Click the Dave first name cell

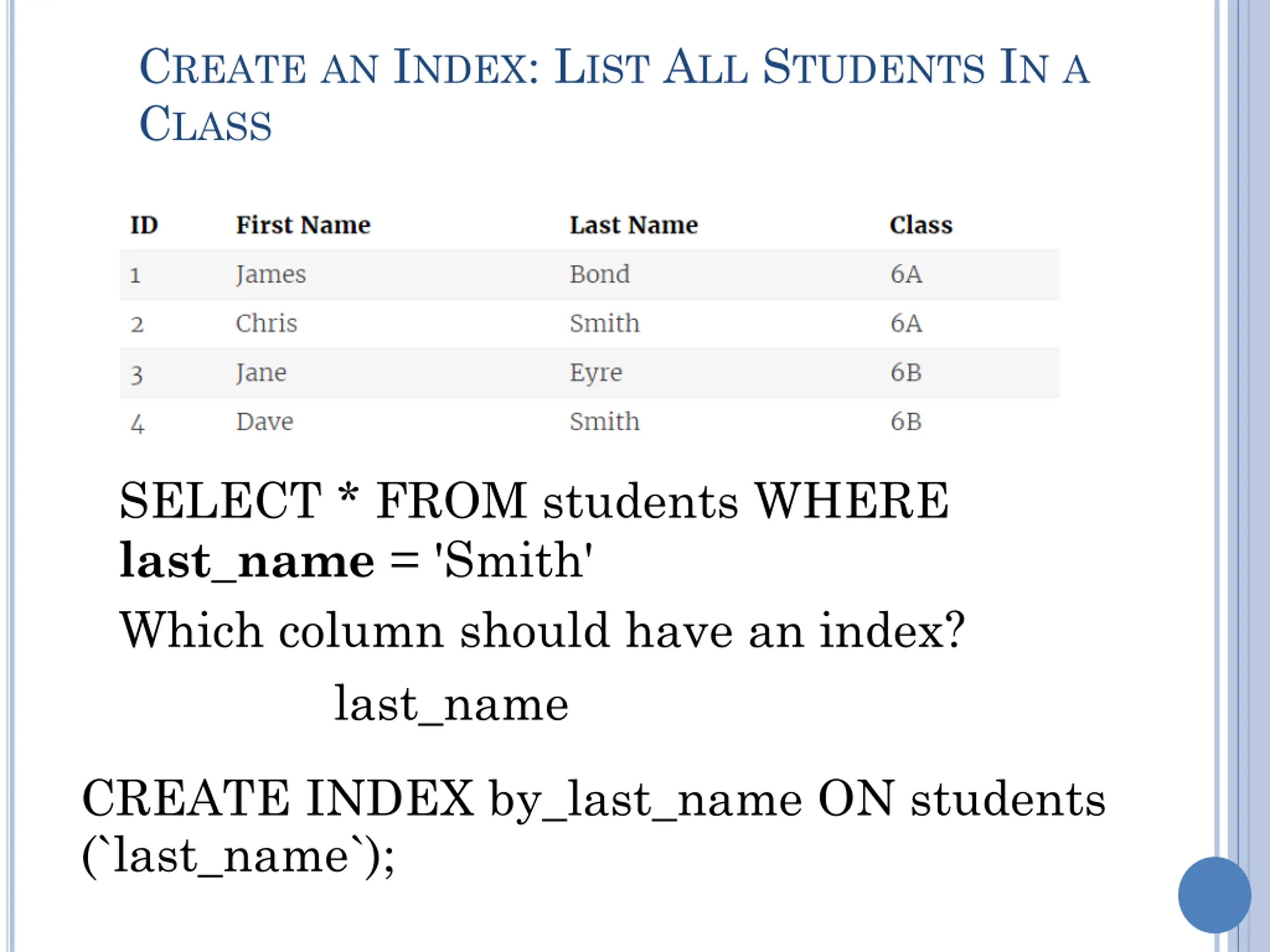pyautogui.click(x=265, y=422)
